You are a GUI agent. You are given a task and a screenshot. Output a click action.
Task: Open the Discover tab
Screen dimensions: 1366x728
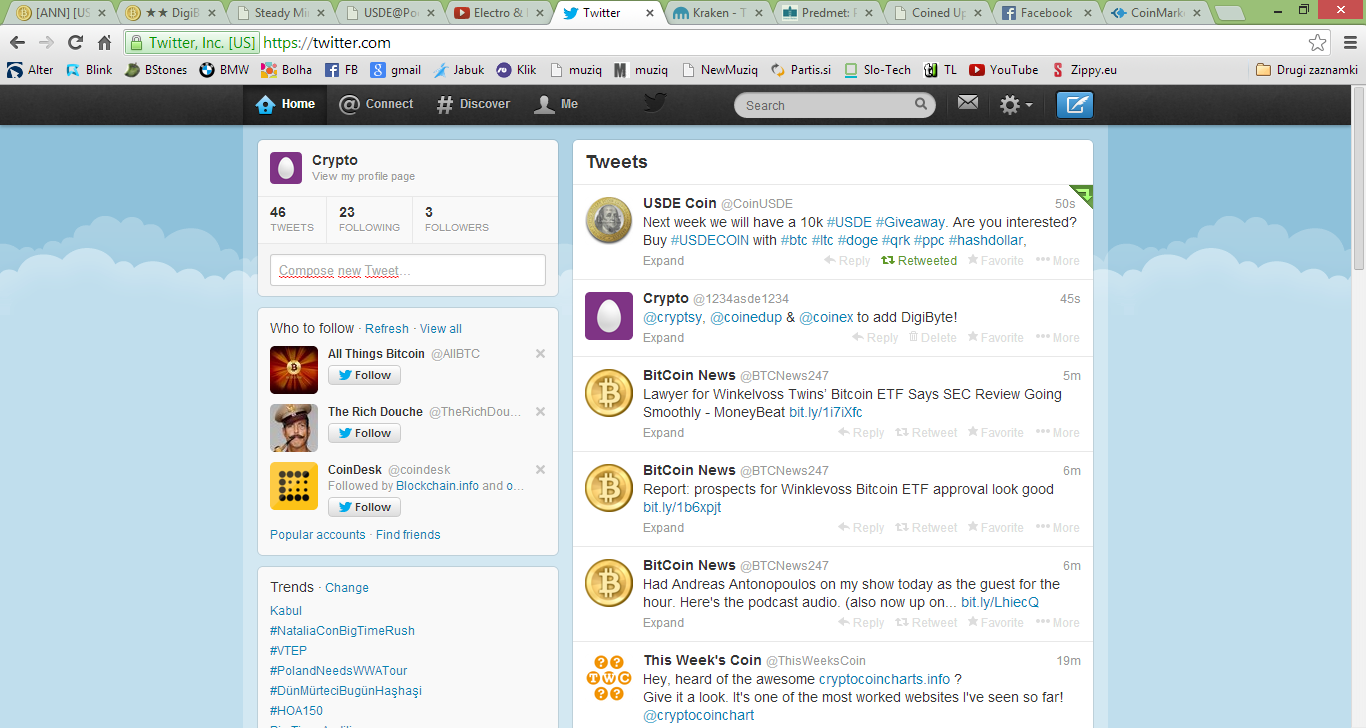(x=473, y=104)
